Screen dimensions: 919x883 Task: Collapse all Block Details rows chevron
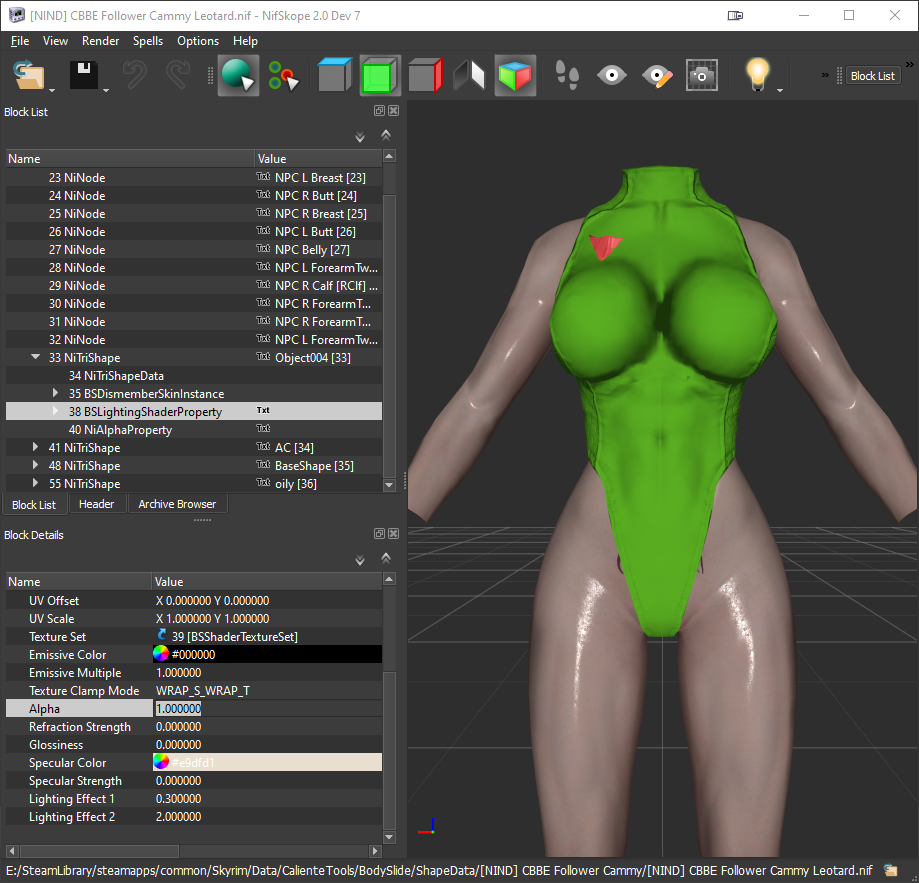tap(386, 558)
